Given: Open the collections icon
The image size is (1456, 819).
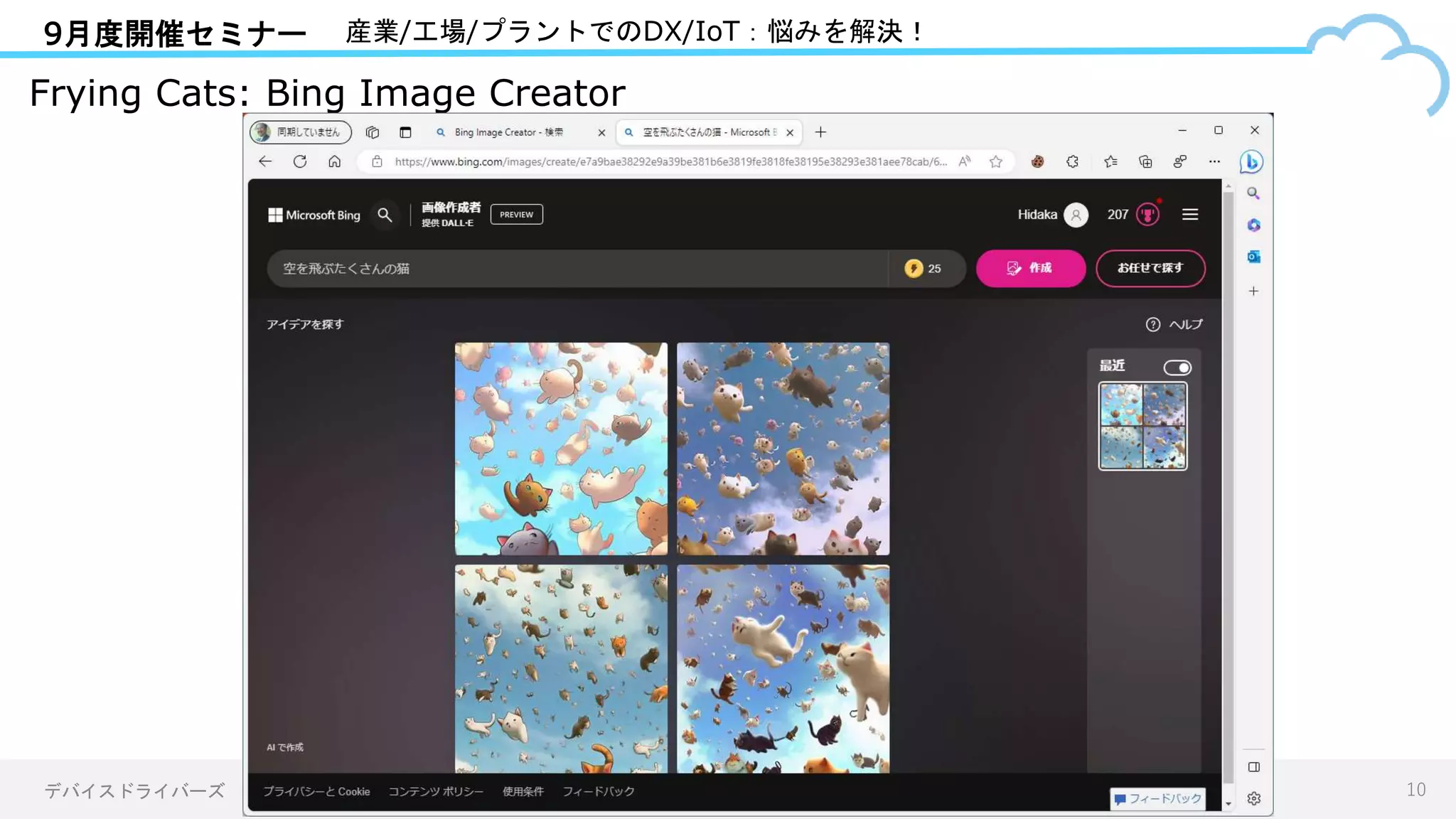Looking at the screenshot, I should click(1145, 161).
